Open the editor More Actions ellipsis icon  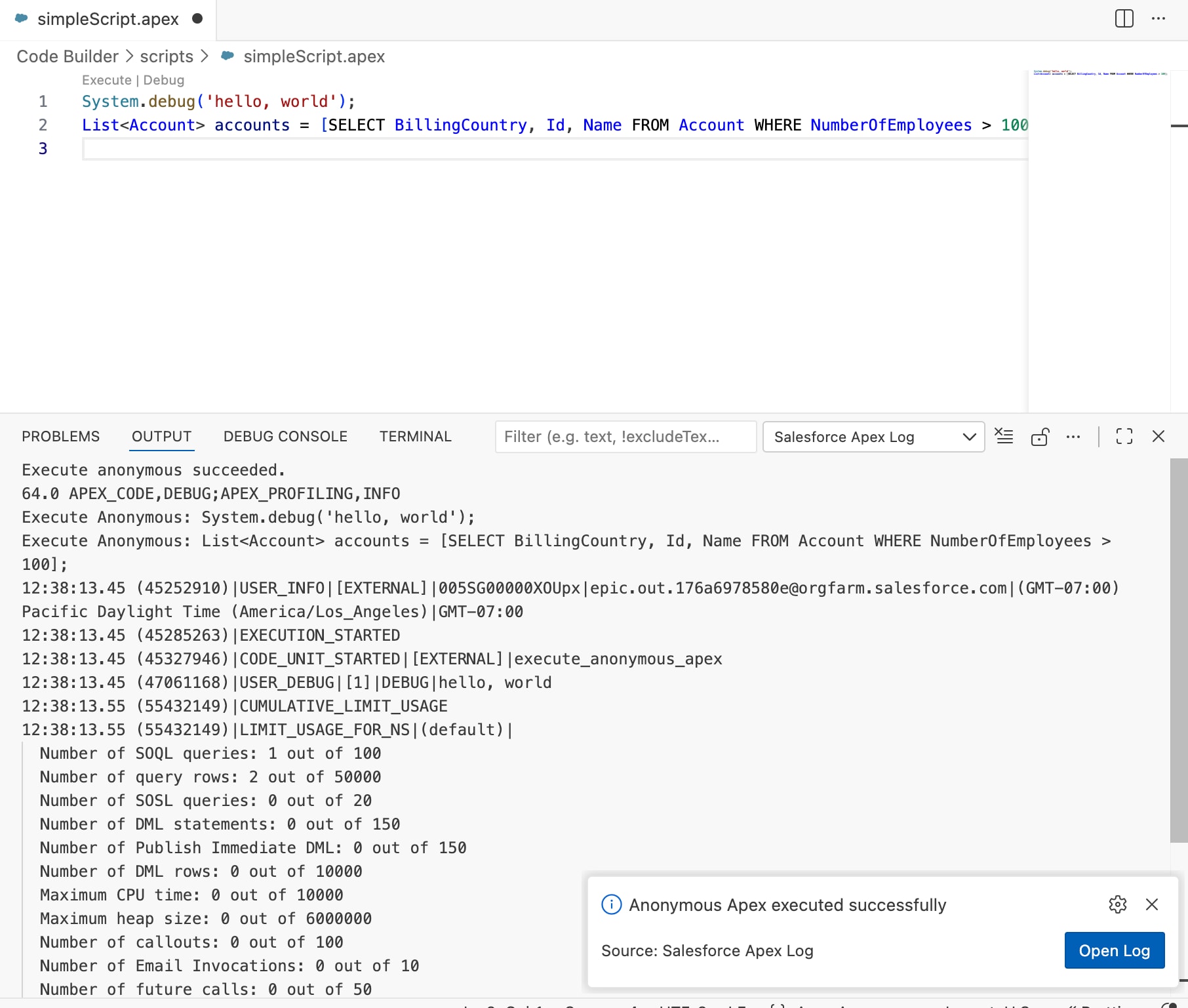click(x=1159, y=19)
